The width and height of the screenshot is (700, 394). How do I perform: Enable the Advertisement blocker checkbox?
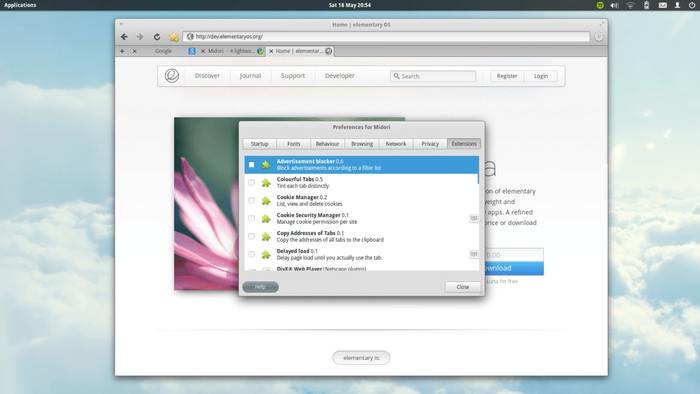click(251, 165)
